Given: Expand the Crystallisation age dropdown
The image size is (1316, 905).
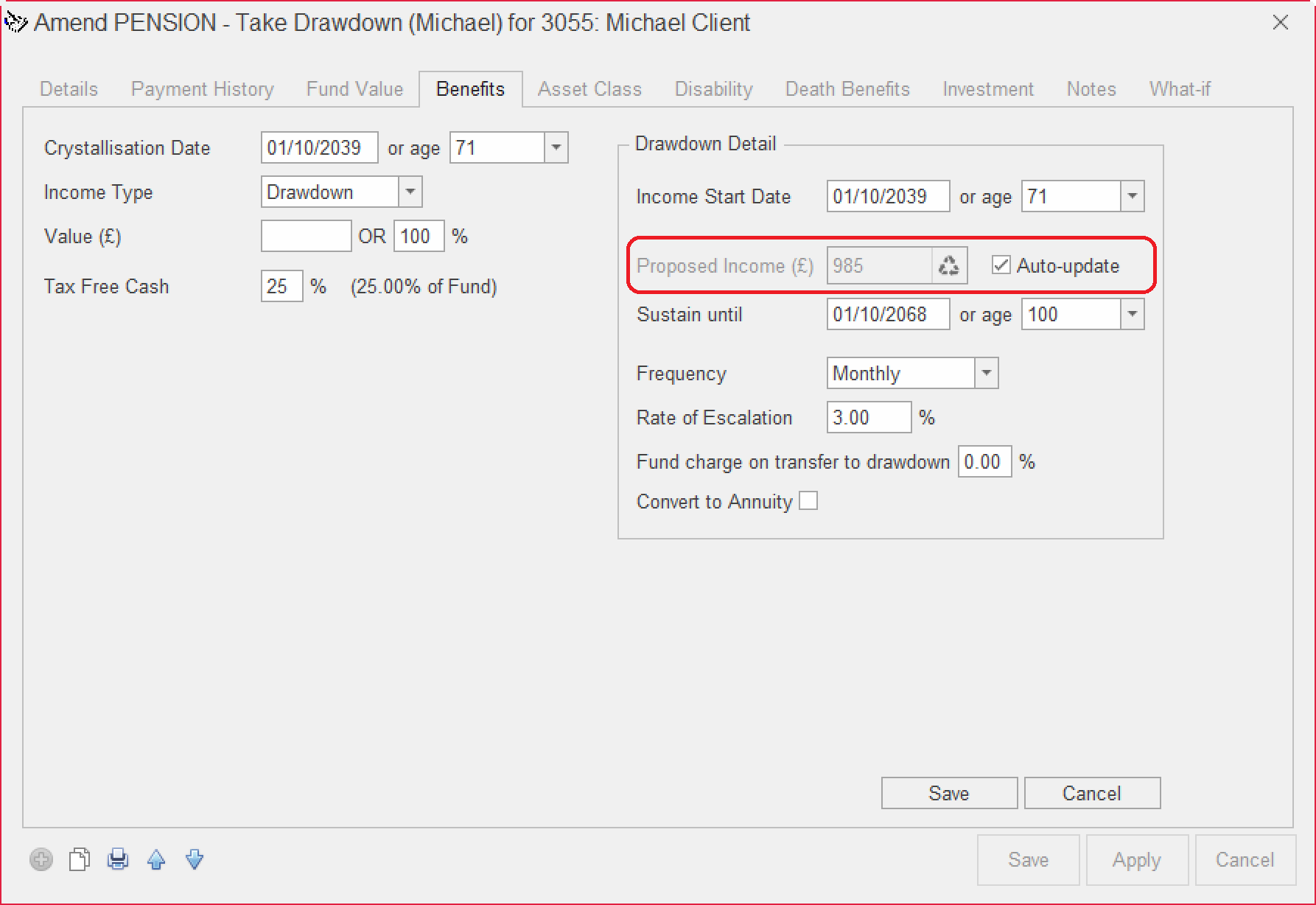Looking at the screenshot, I should point(556,148).
